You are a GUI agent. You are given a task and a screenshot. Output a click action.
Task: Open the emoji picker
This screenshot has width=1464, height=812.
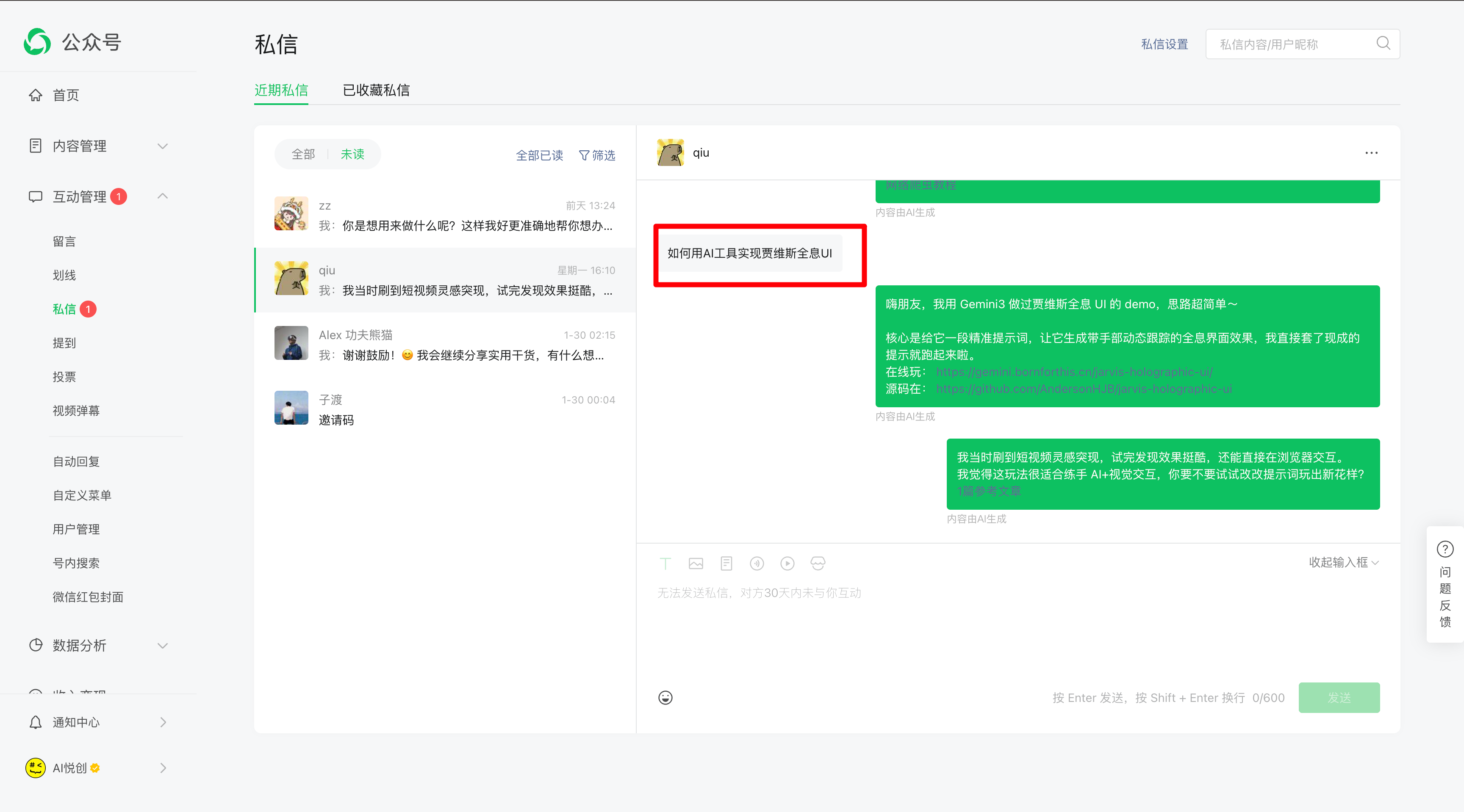click(x=665, y=697)
